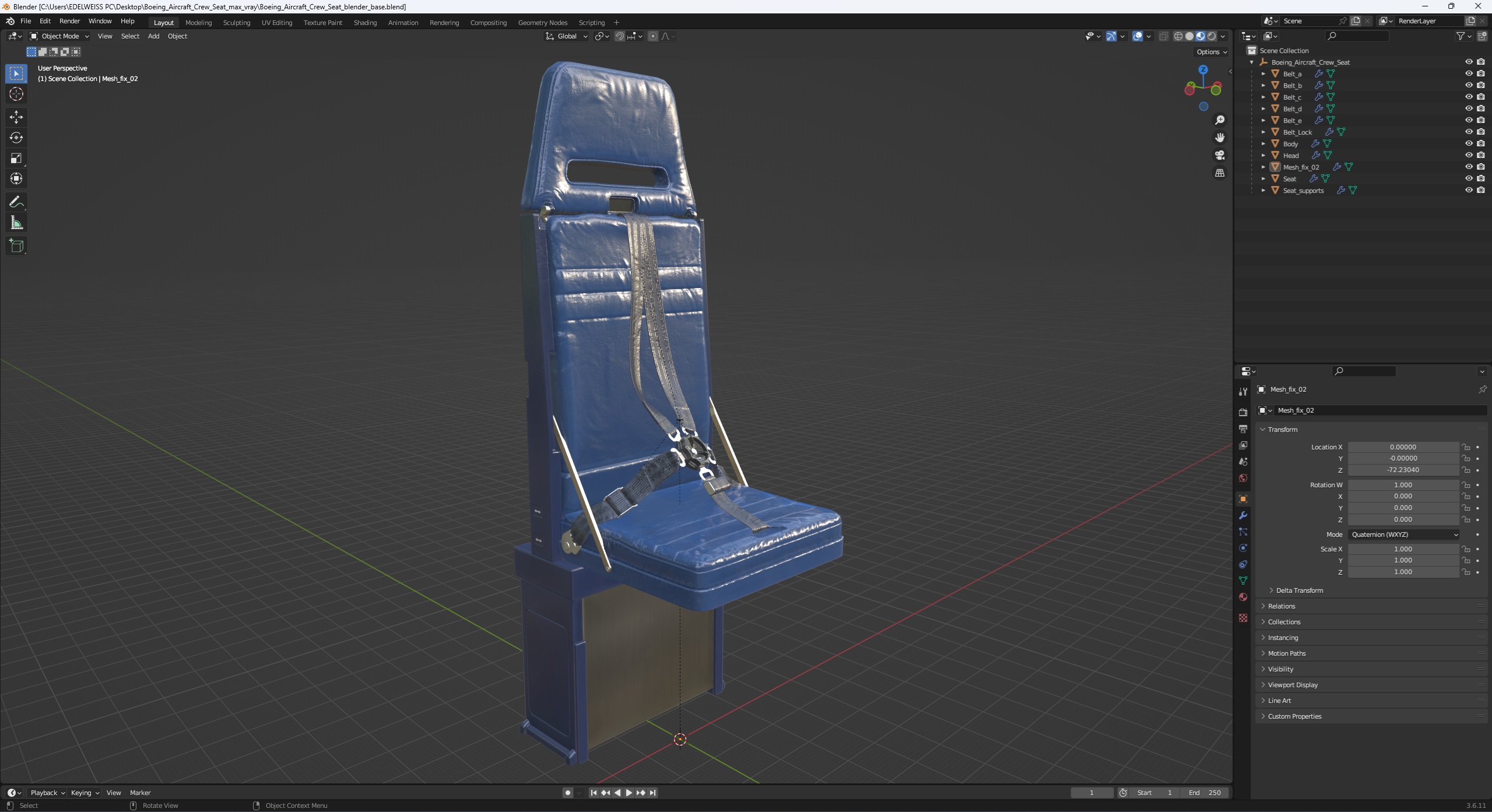Select the Measure tool
Screen dimensions: 1492x812
[16, 223]
